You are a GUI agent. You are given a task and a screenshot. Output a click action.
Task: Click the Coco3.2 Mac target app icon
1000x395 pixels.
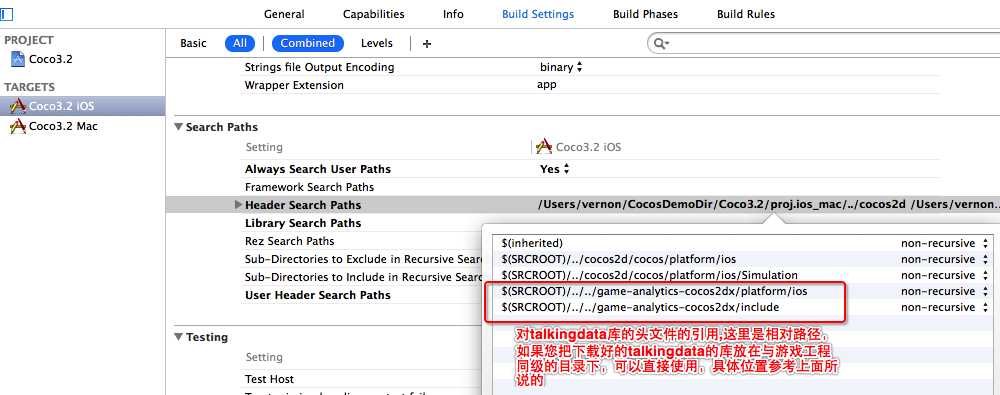18,126
